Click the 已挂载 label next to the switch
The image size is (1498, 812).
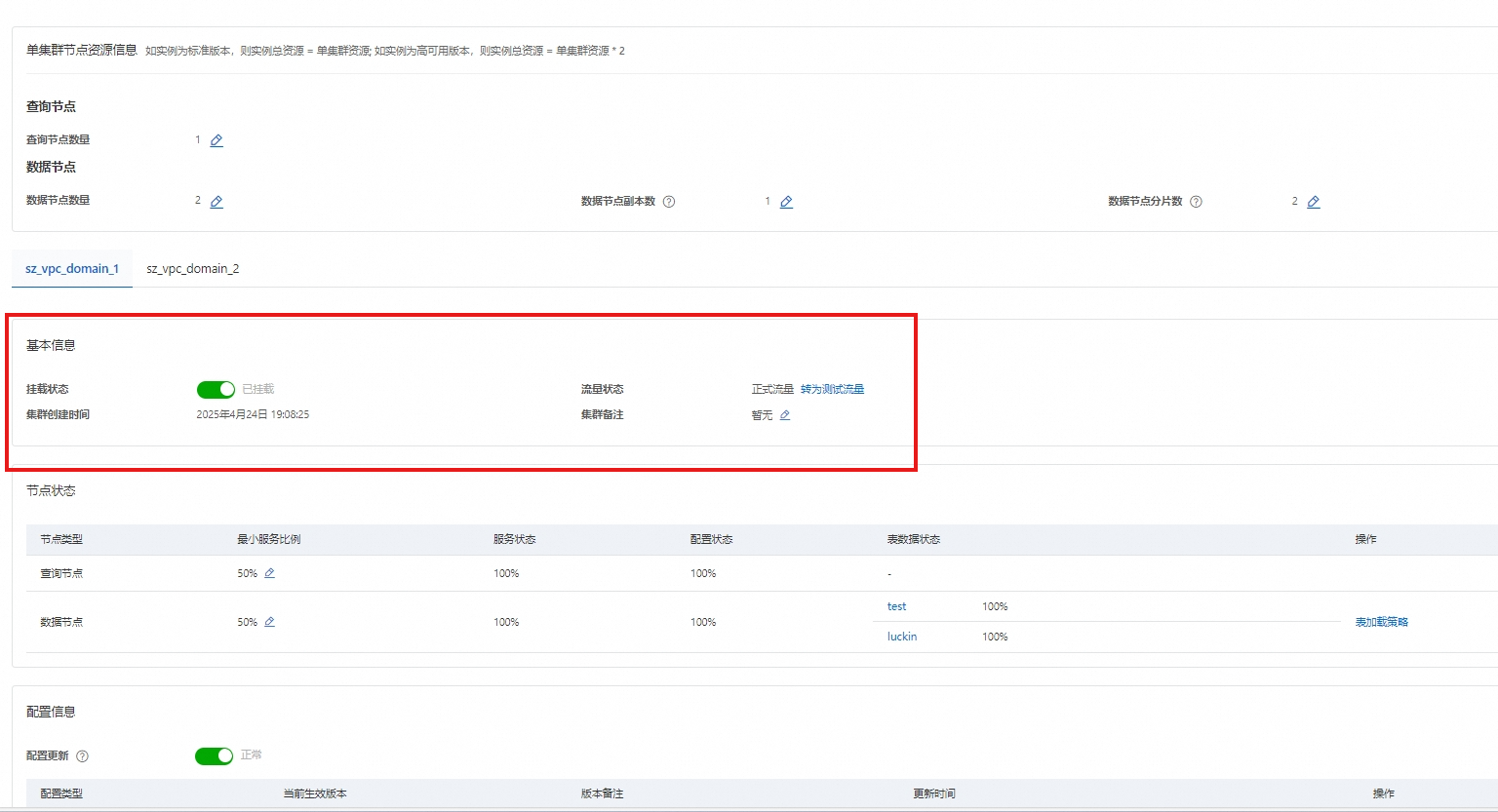[258, 389]
